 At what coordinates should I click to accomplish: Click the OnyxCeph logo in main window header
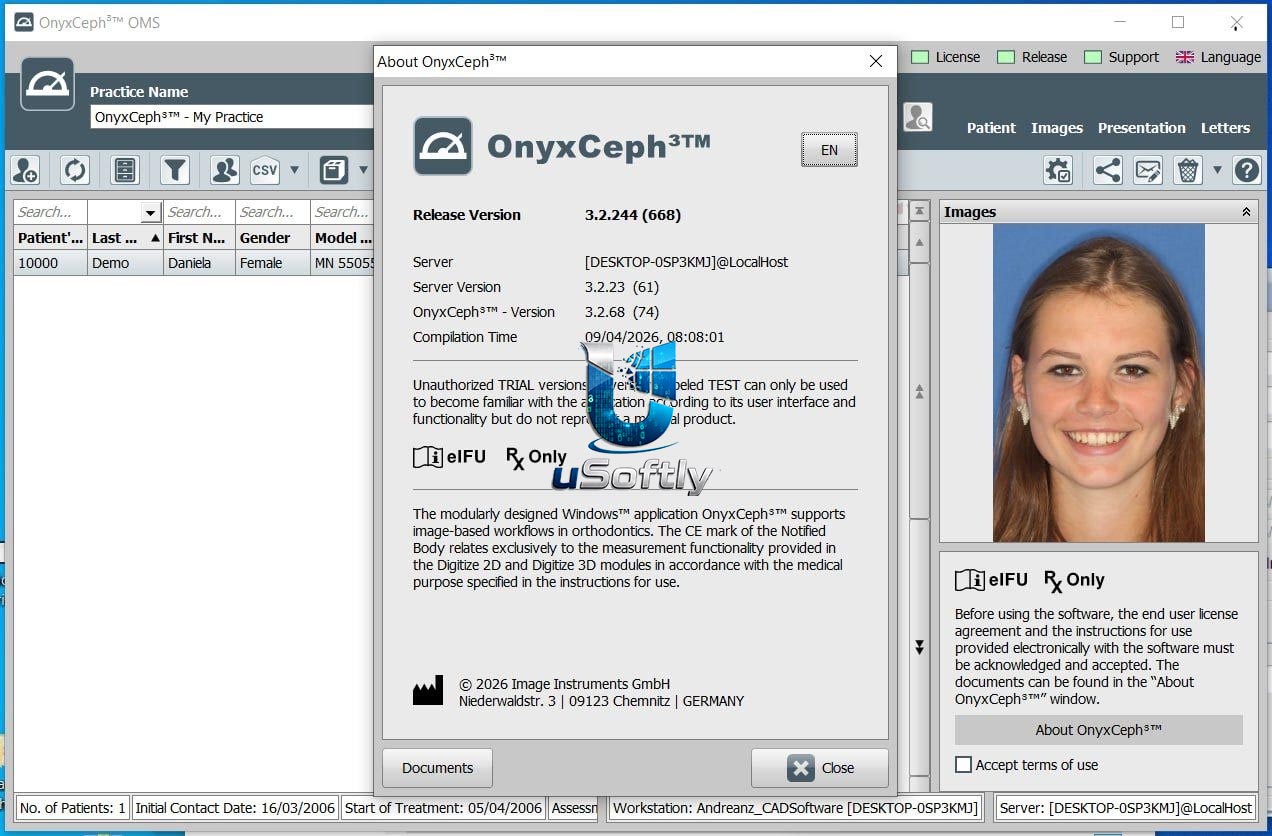click(x=47, y=84)
